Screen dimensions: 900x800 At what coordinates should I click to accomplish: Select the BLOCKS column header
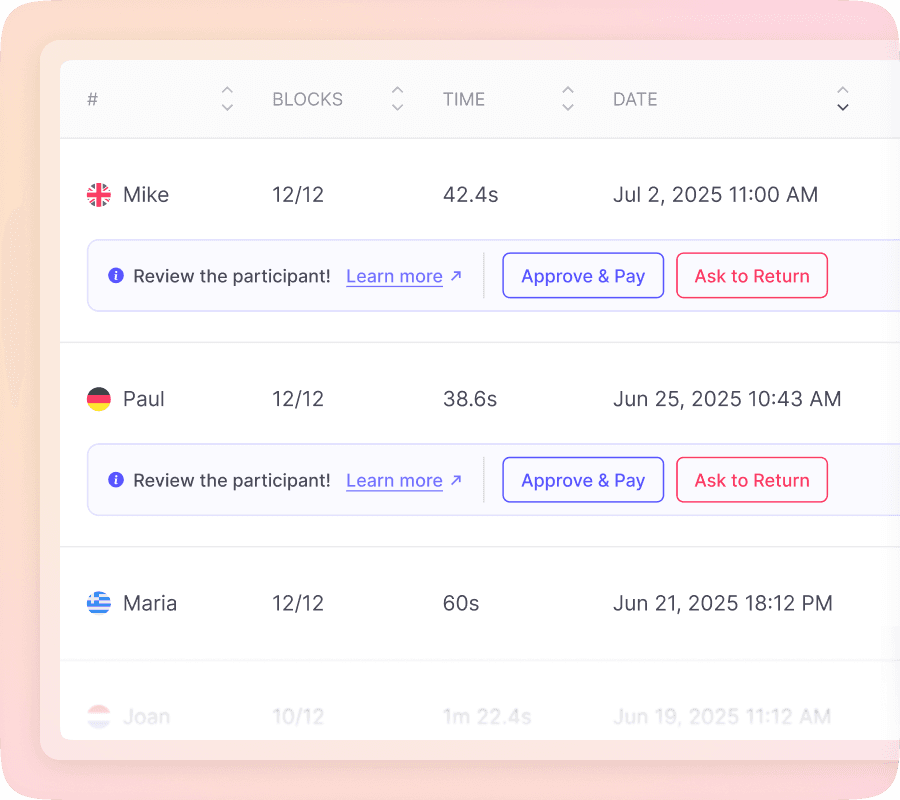(x=307, y=99)
